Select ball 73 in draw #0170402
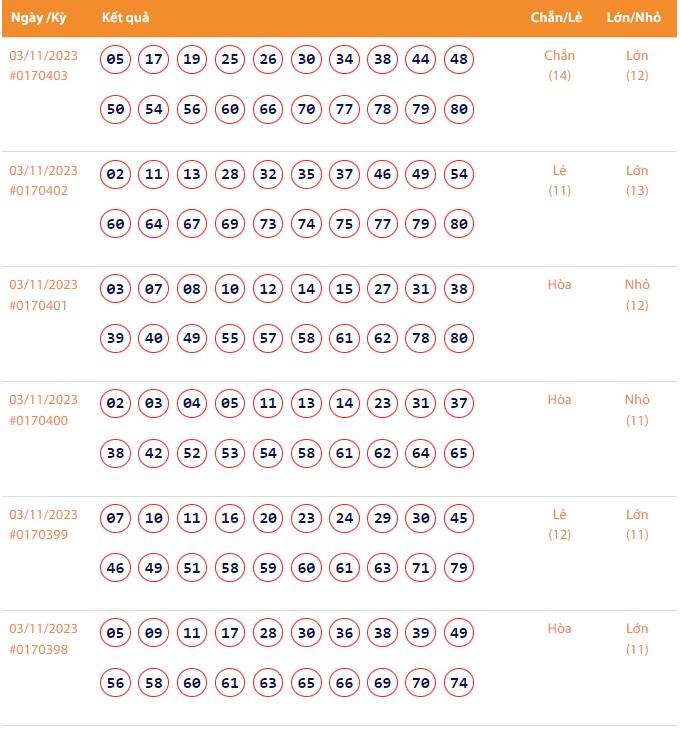 (x=268, y=224)
